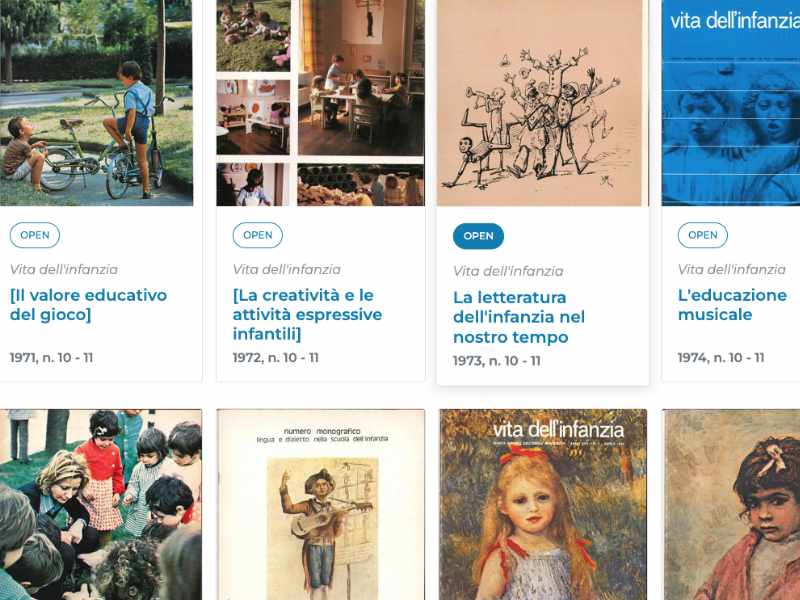Click OPEN button for 1971 issue
The width and height of the screenshot is (800, 600).
pos(35,235)
